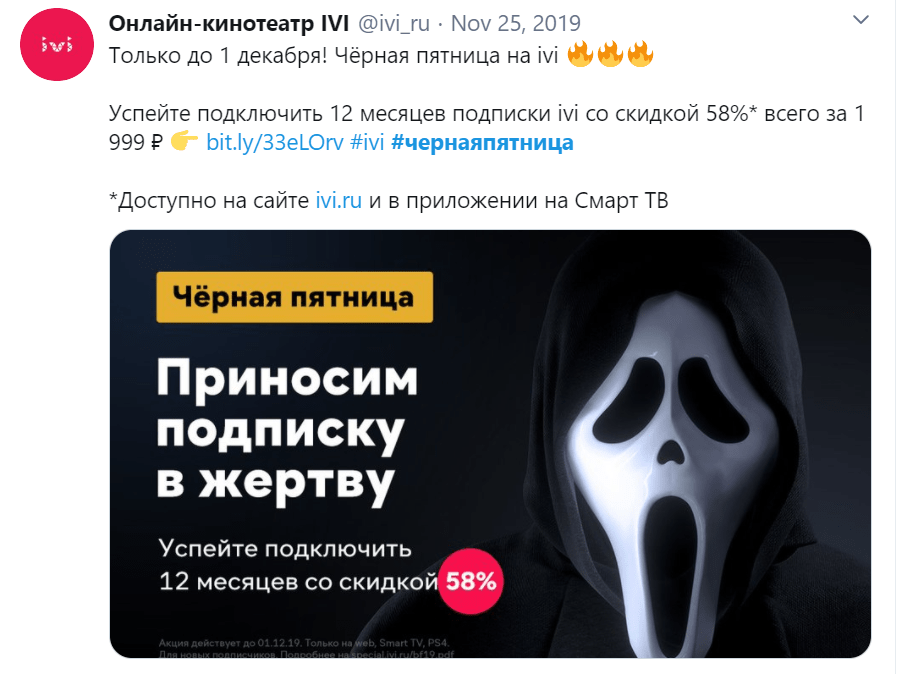Visit the ivi.ru site link
The width and height of the screenshot is (897, 674).
(339, 200)
